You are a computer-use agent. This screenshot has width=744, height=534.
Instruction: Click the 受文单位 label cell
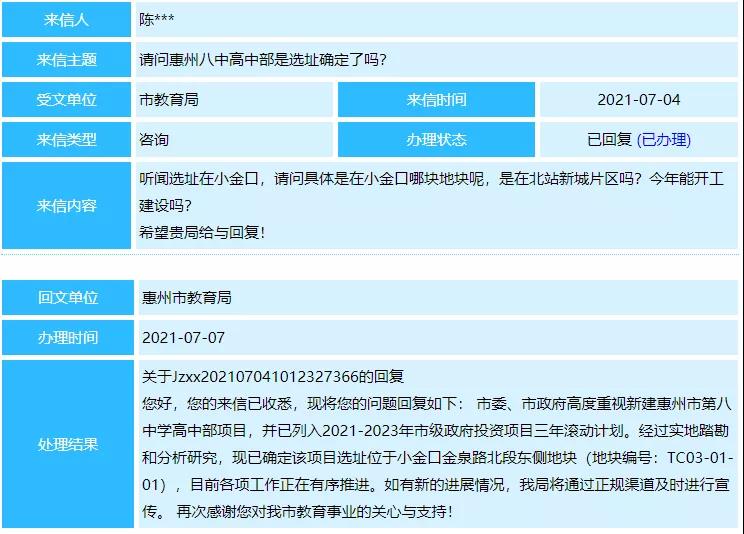[x=66, y=100]
